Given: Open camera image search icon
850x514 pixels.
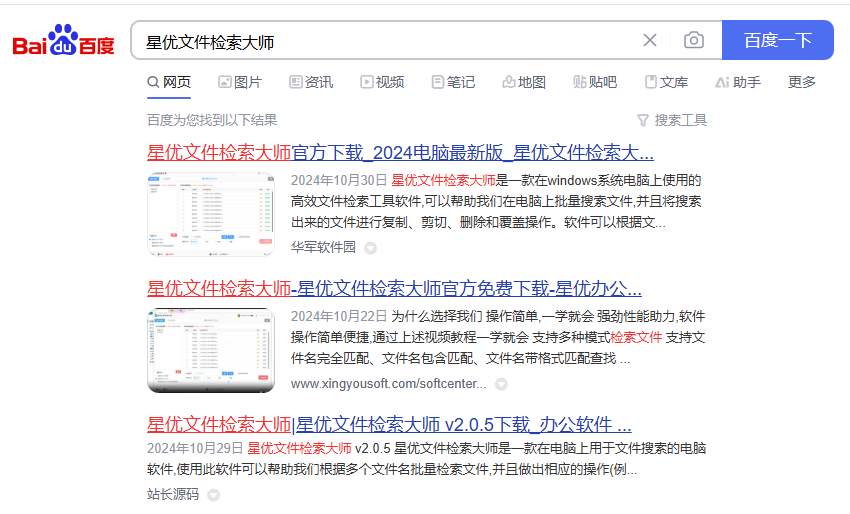Looking at the screenshot, I should pyautogui.click(x=694, y=40).
